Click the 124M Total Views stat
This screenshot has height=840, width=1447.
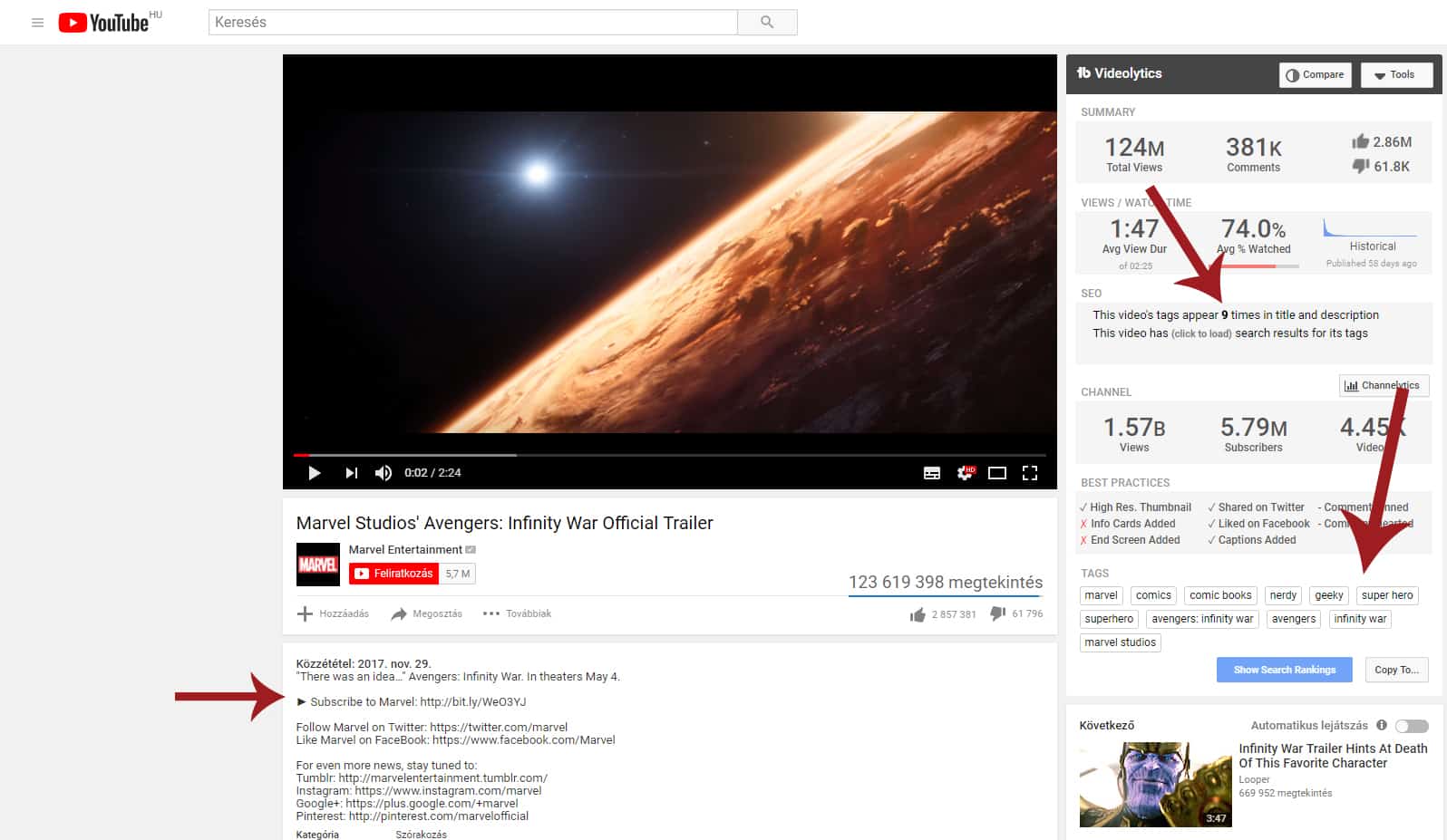1134,153
